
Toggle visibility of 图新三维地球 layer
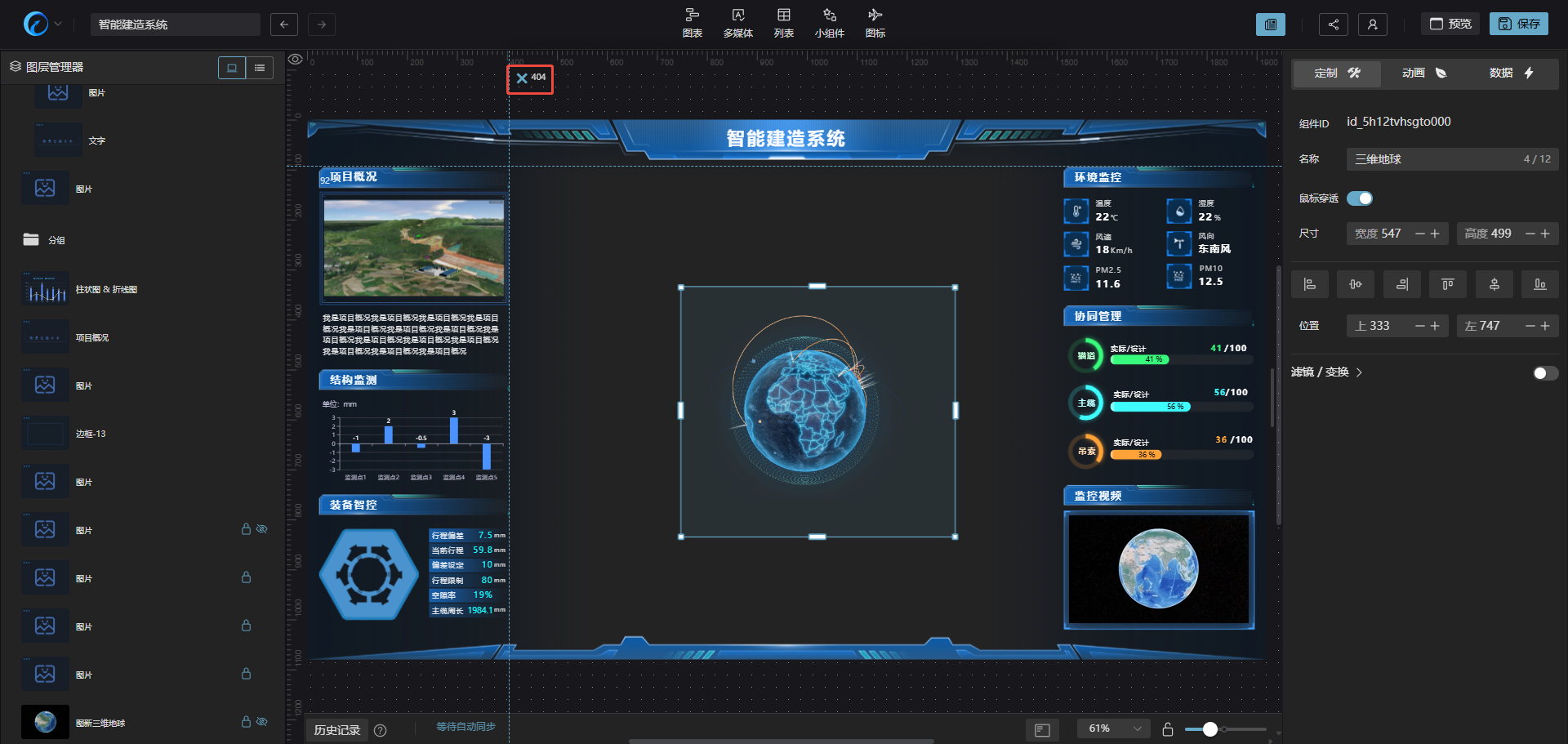[x=262, y=722]
